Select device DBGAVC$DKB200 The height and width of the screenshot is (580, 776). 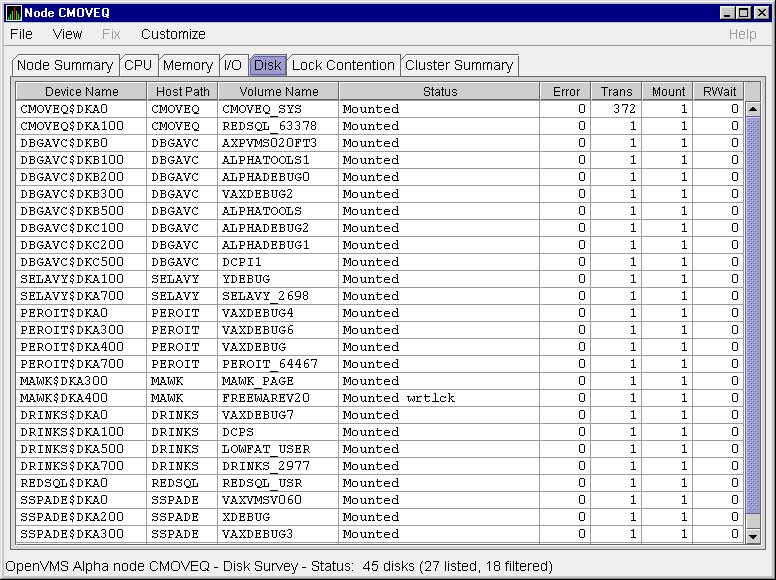72,177
